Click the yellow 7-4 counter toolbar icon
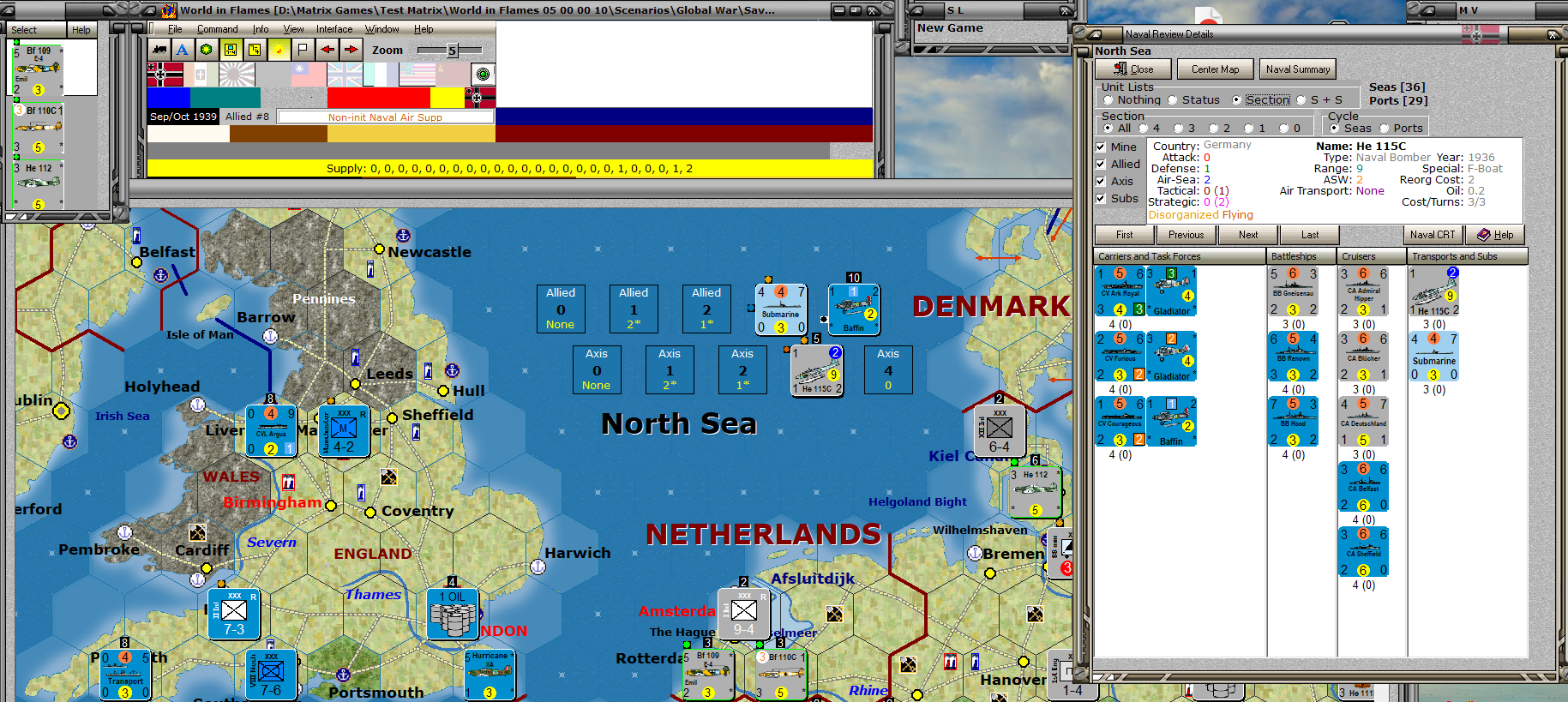Screen dimensions: 1568x702 (255, 50)
